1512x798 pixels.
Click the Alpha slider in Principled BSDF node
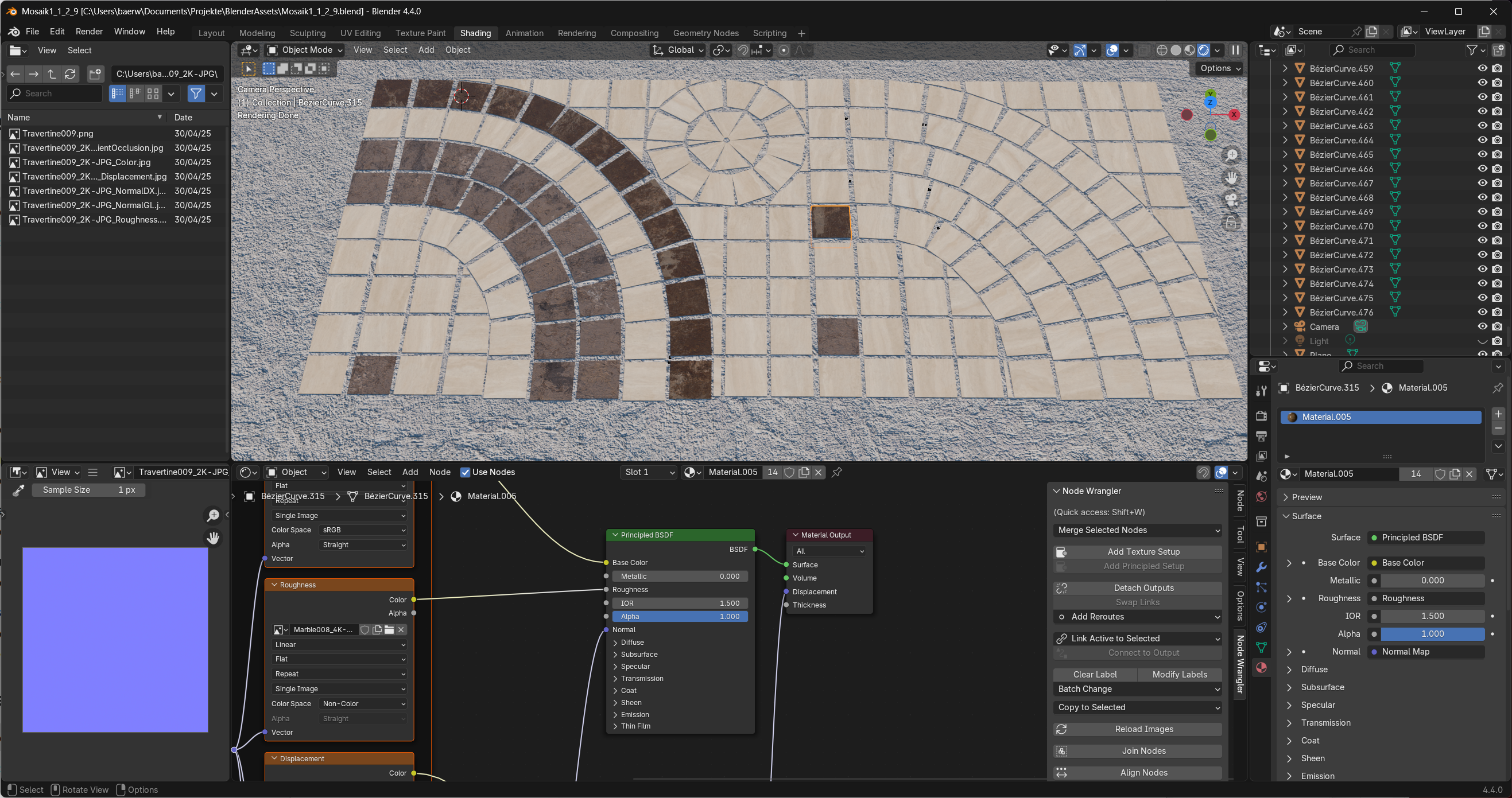pyautogui.click(x=679, y=616)
